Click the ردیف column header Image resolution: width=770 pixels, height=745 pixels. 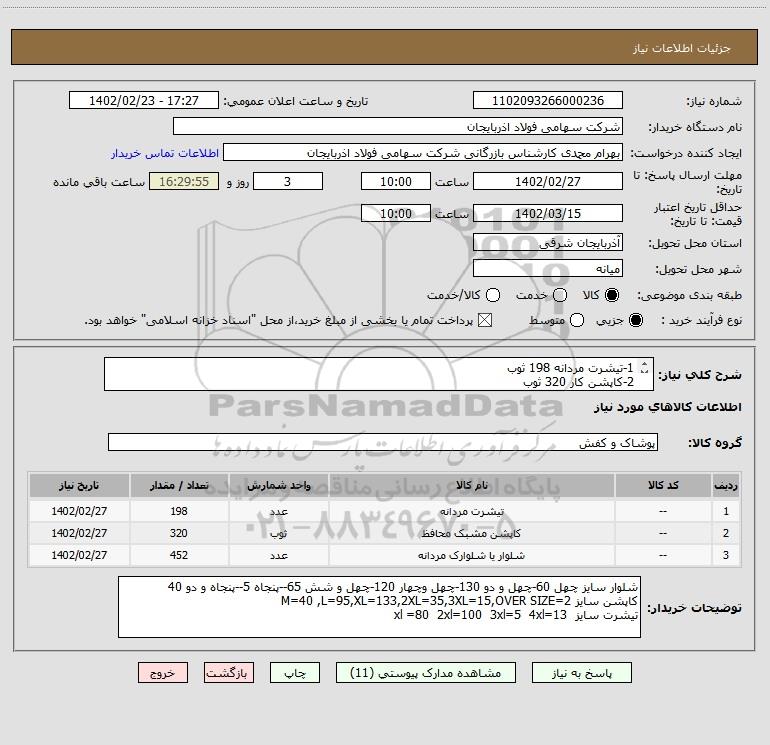[726, 485]
